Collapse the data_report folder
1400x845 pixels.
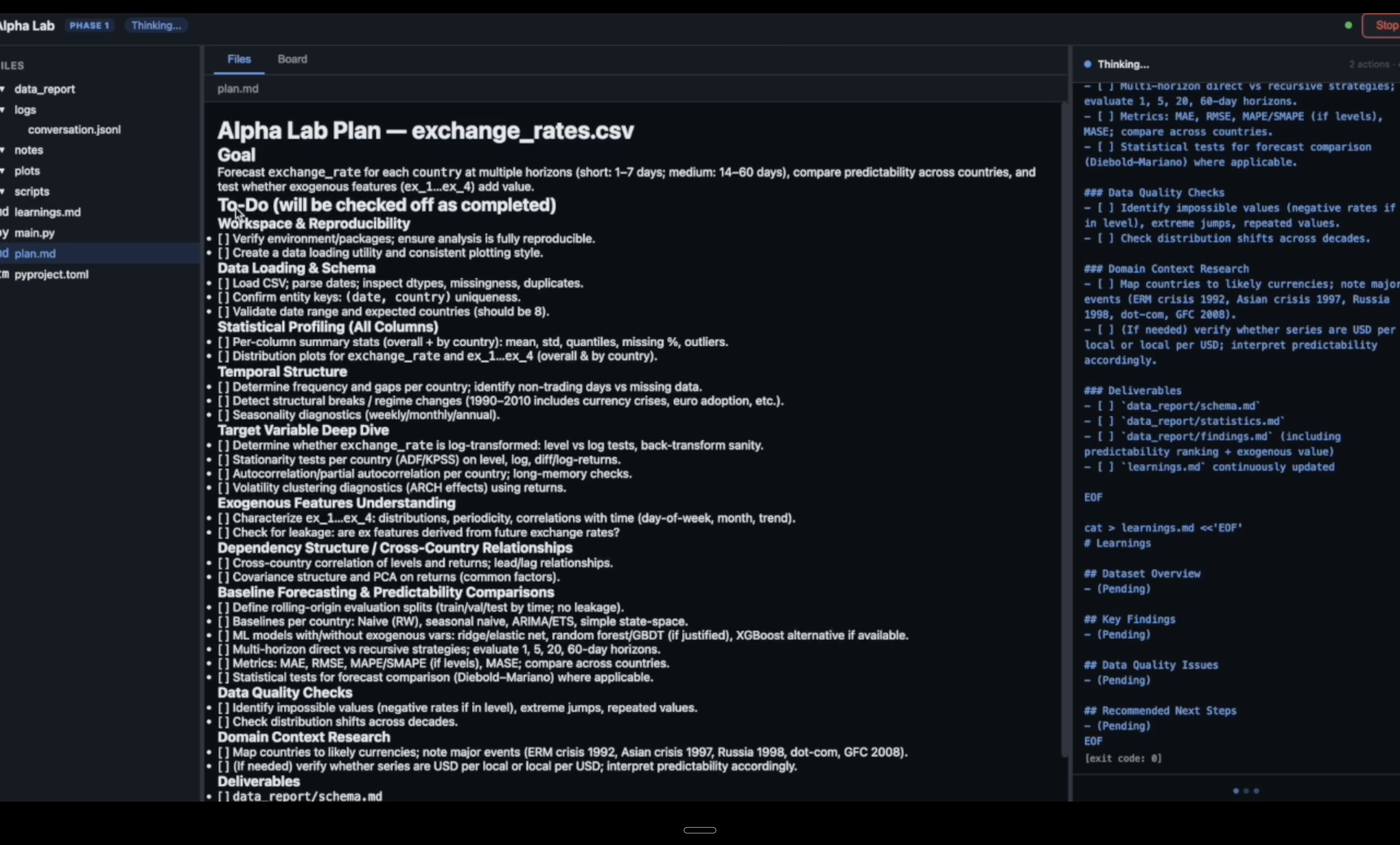coord(3,89)
